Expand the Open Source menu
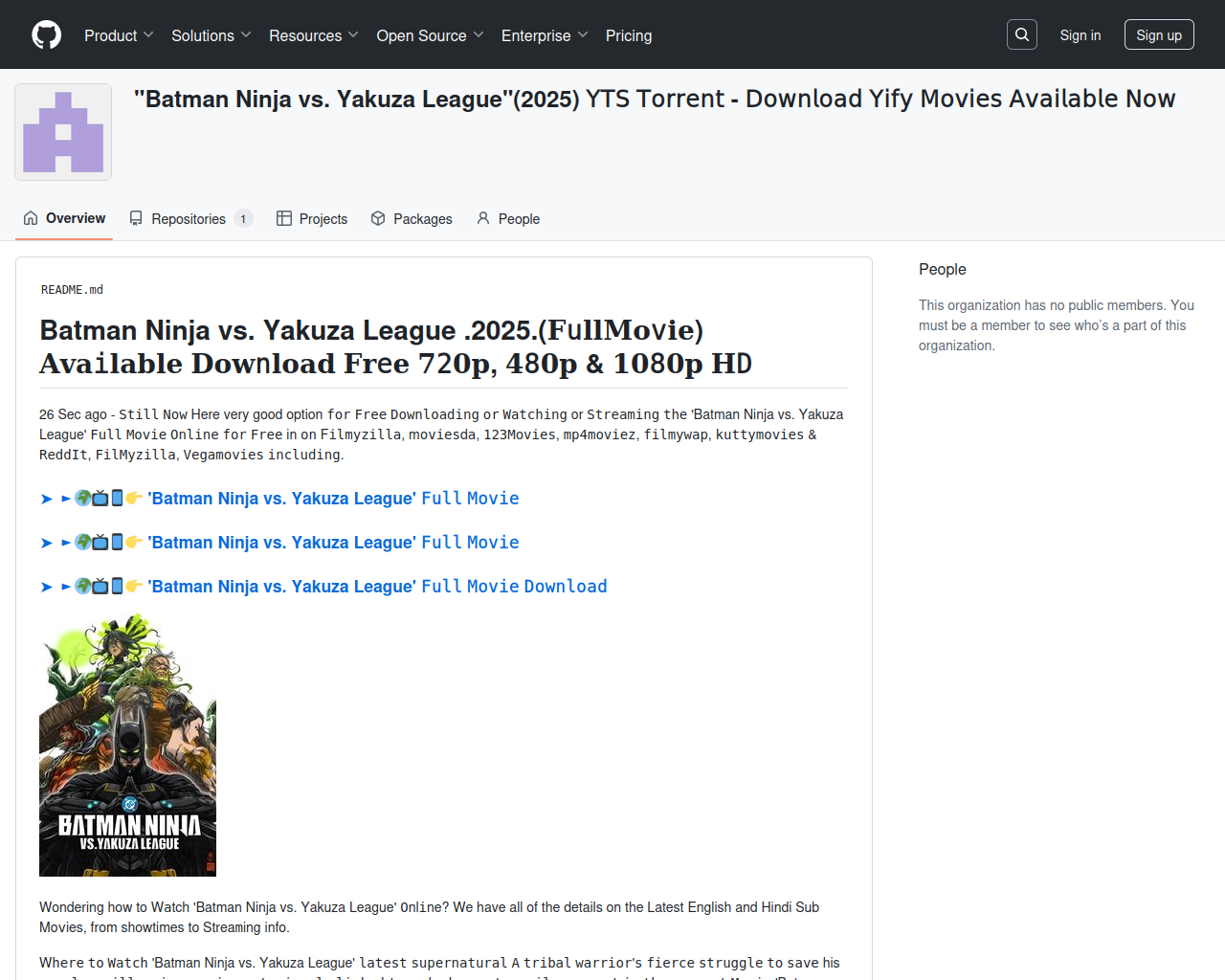 pos(430,35)
